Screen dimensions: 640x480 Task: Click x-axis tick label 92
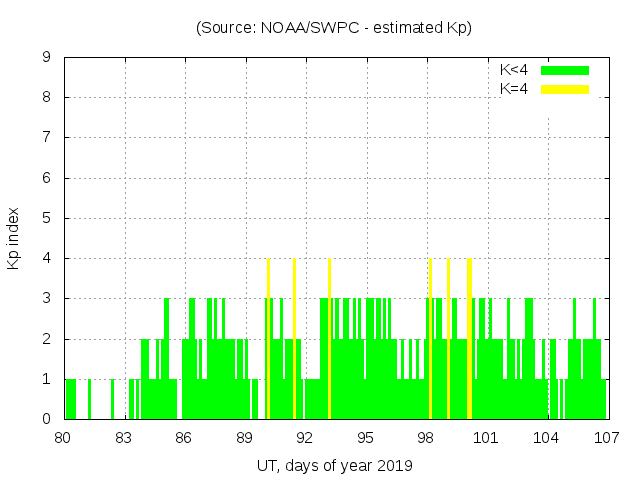[305, 437]
